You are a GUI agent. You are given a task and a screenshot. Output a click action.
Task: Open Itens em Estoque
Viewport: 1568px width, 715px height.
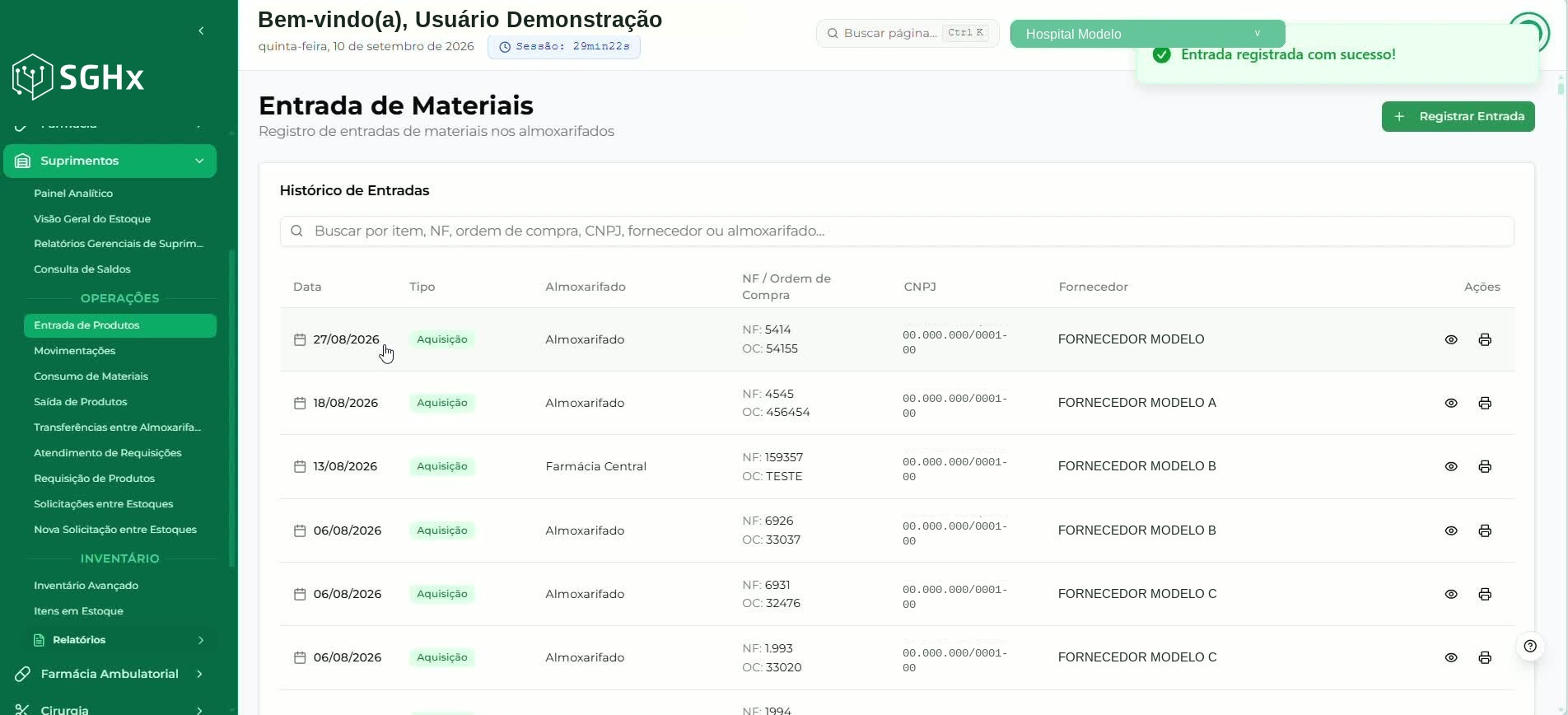coord(79,611)
